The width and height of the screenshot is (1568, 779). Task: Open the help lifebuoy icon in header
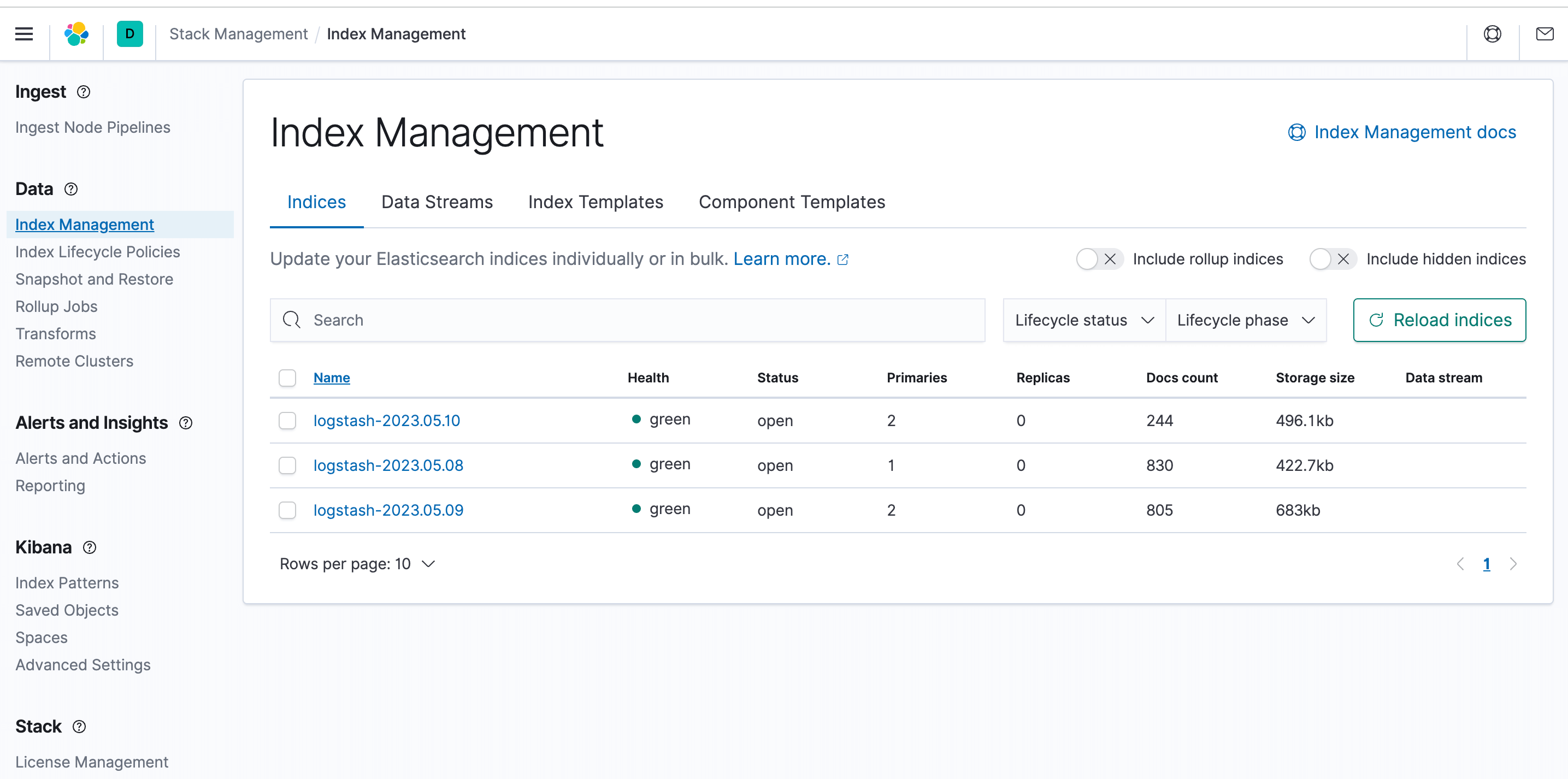[x=1493, y=34]
